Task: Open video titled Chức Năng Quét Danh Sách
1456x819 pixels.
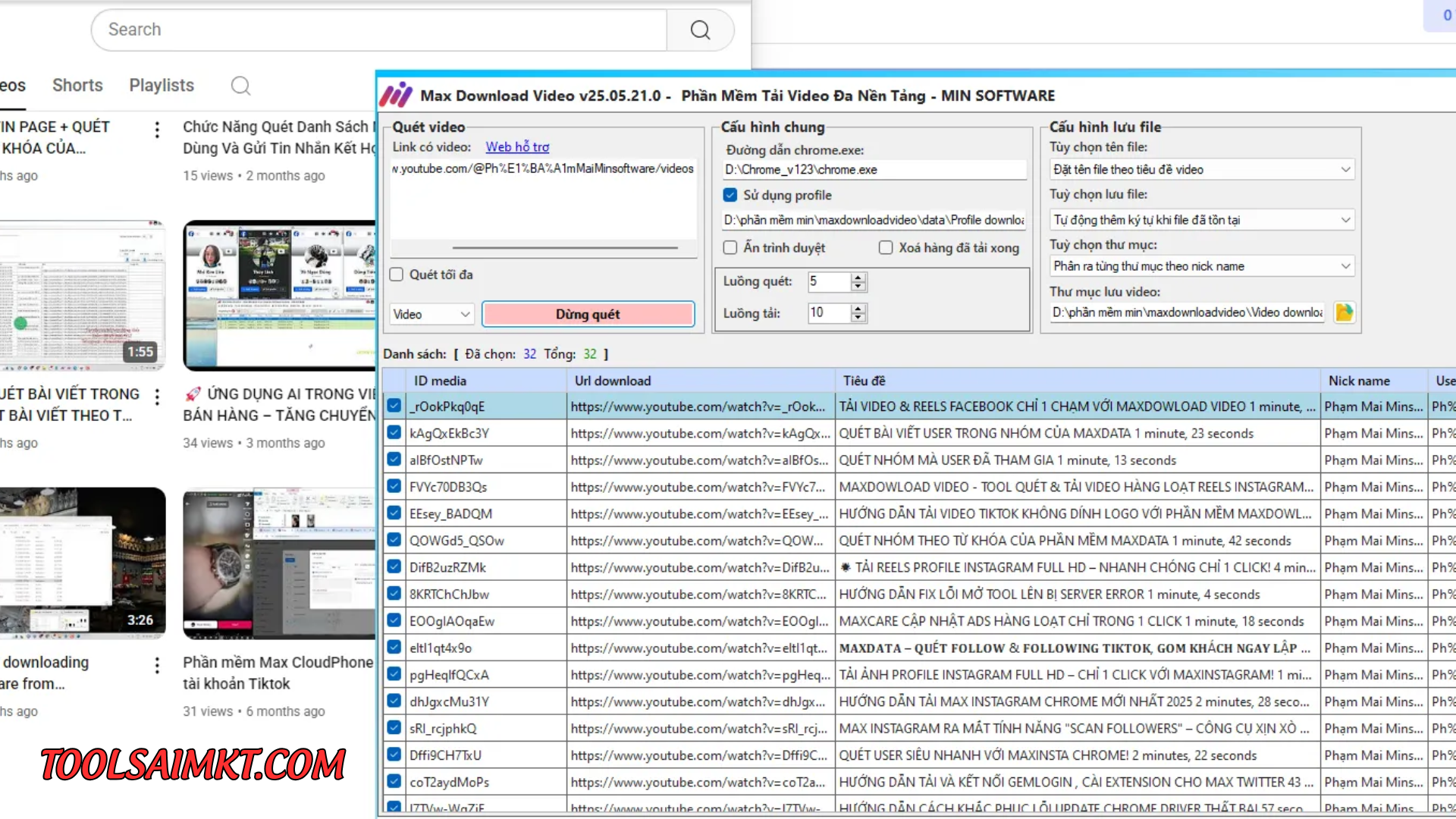Action: click(279, 137)
